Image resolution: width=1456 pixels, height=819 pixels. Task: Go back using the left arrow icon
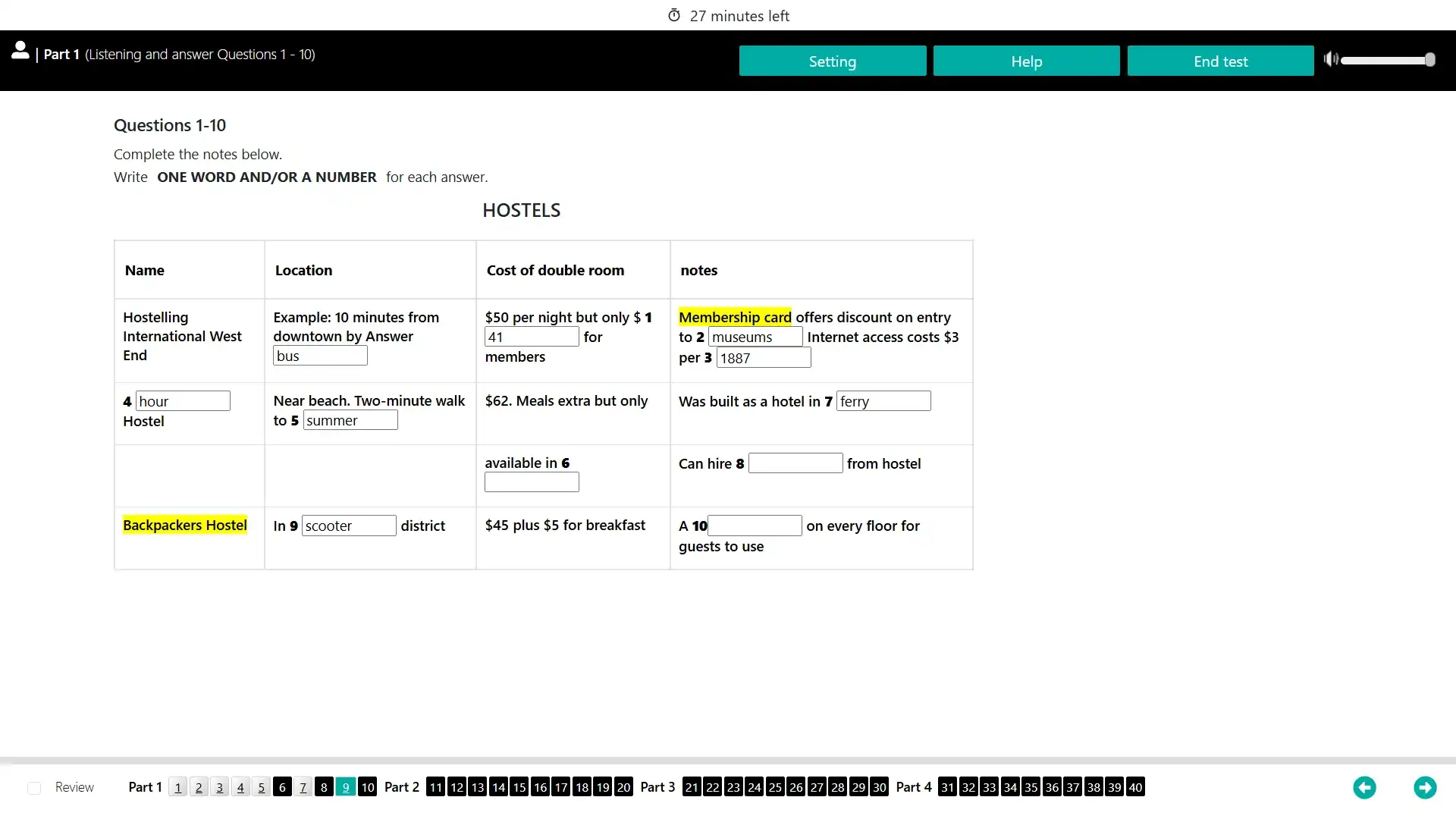[1364, 787]
